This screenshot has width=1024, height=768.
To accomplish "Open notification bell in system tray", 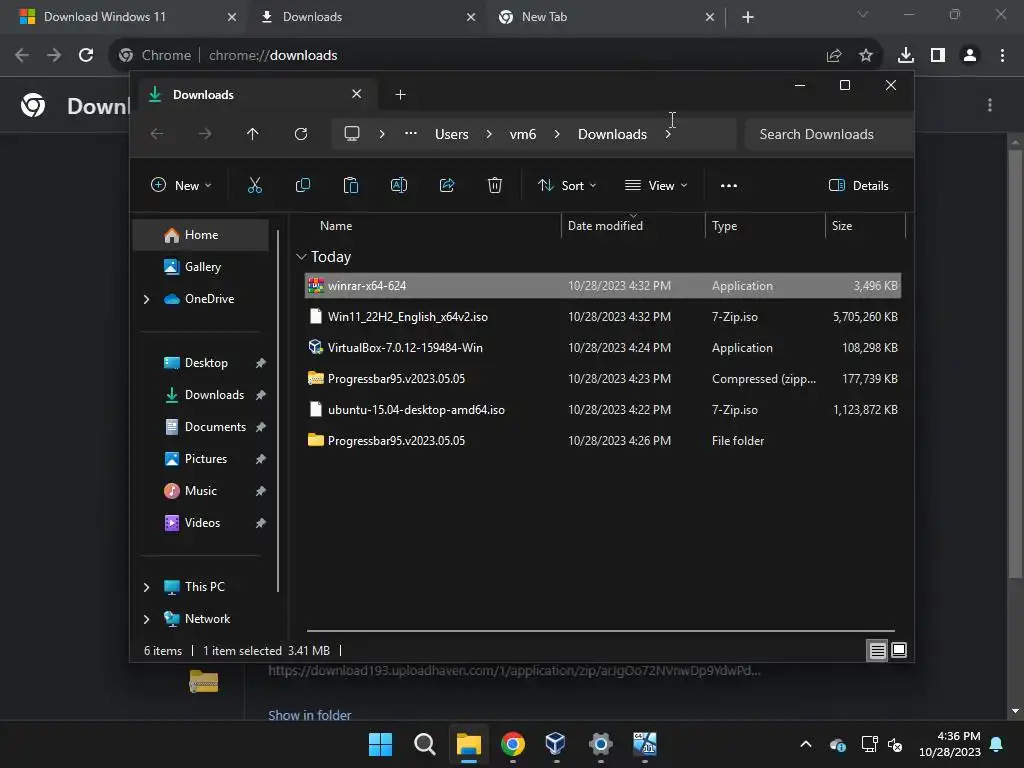I will (x=997, y=744).
